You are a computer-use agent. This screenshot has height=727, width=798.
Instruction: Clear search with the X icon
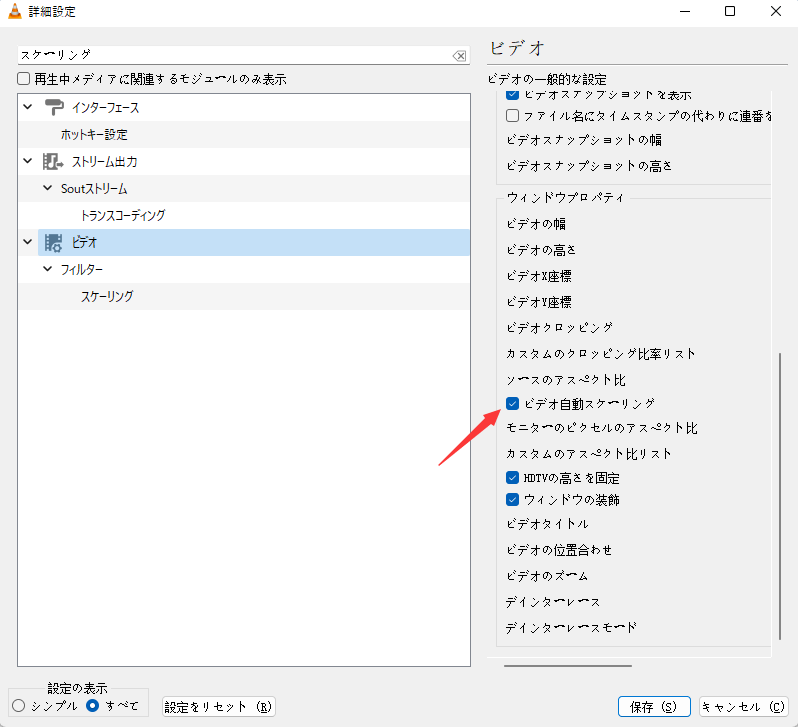pyautogui.click(x=459, y=56)
